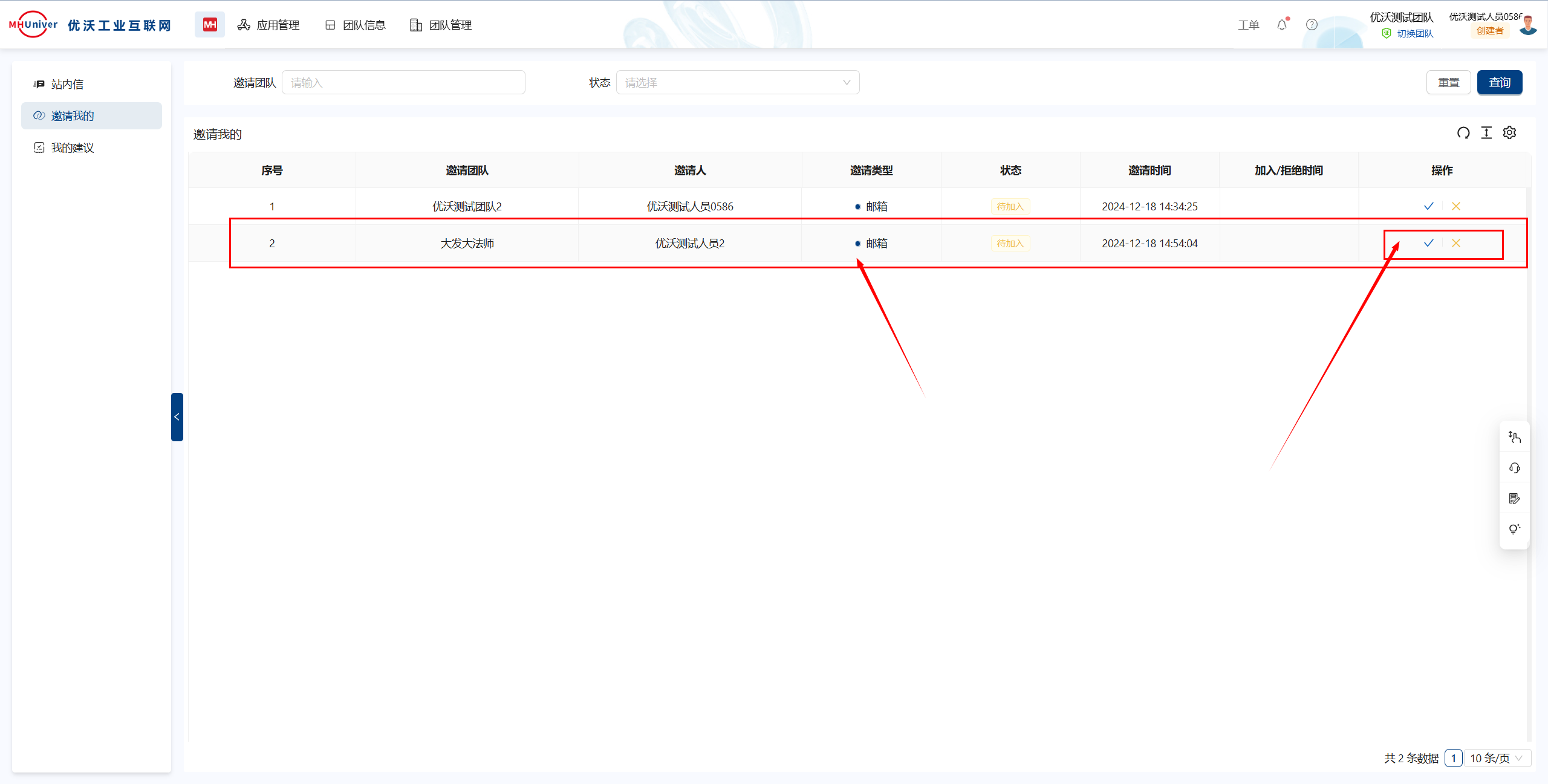This screenshot has height=784, width=1548.
Task: Click the customer service headset icon
Action: pos(1514,468)
